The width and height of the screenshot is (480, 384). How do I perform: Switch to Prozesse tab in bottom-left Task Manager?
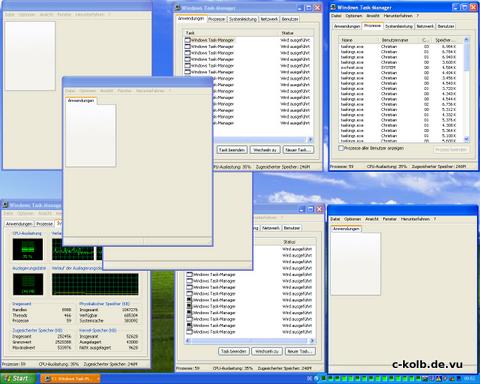(x=45, y=224)
